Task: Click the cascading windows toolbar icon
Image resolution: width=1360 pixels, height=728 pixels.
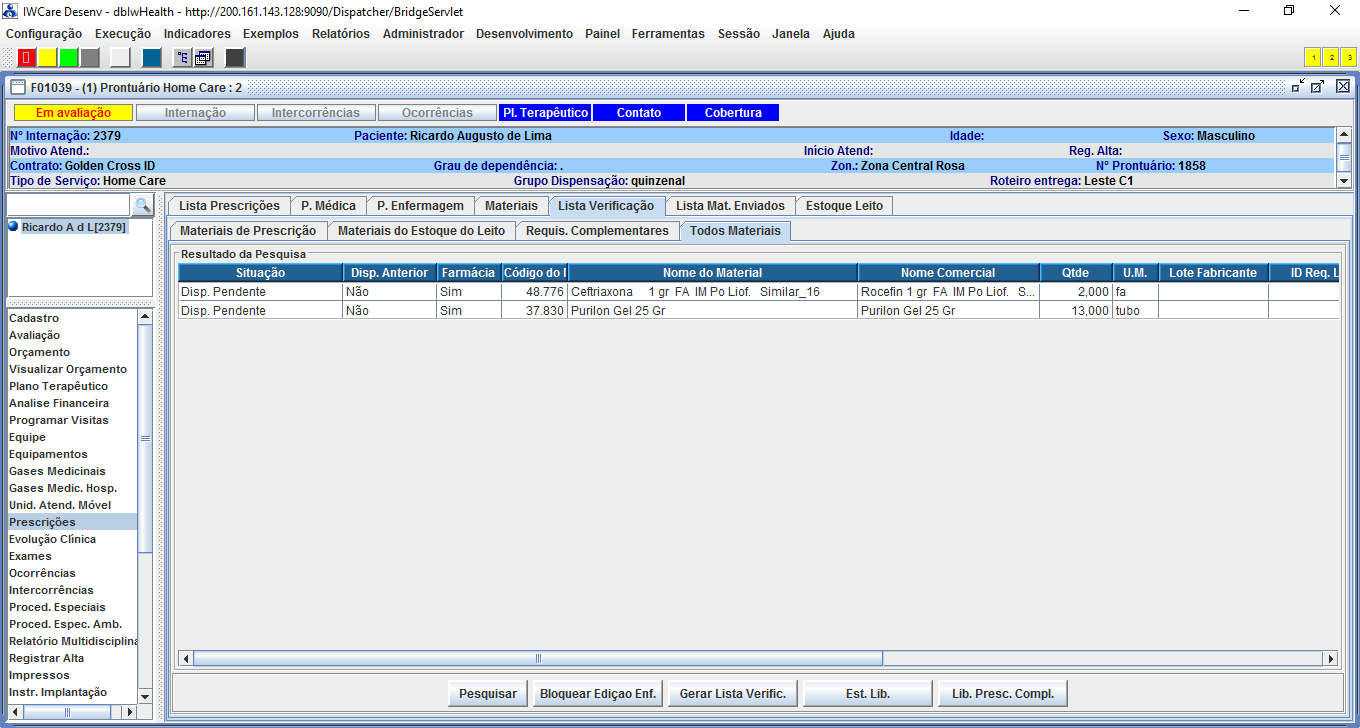Action: [203, 57]
